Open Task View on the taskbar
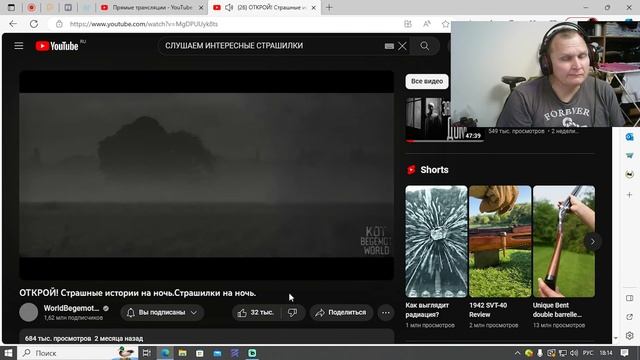 147,353
